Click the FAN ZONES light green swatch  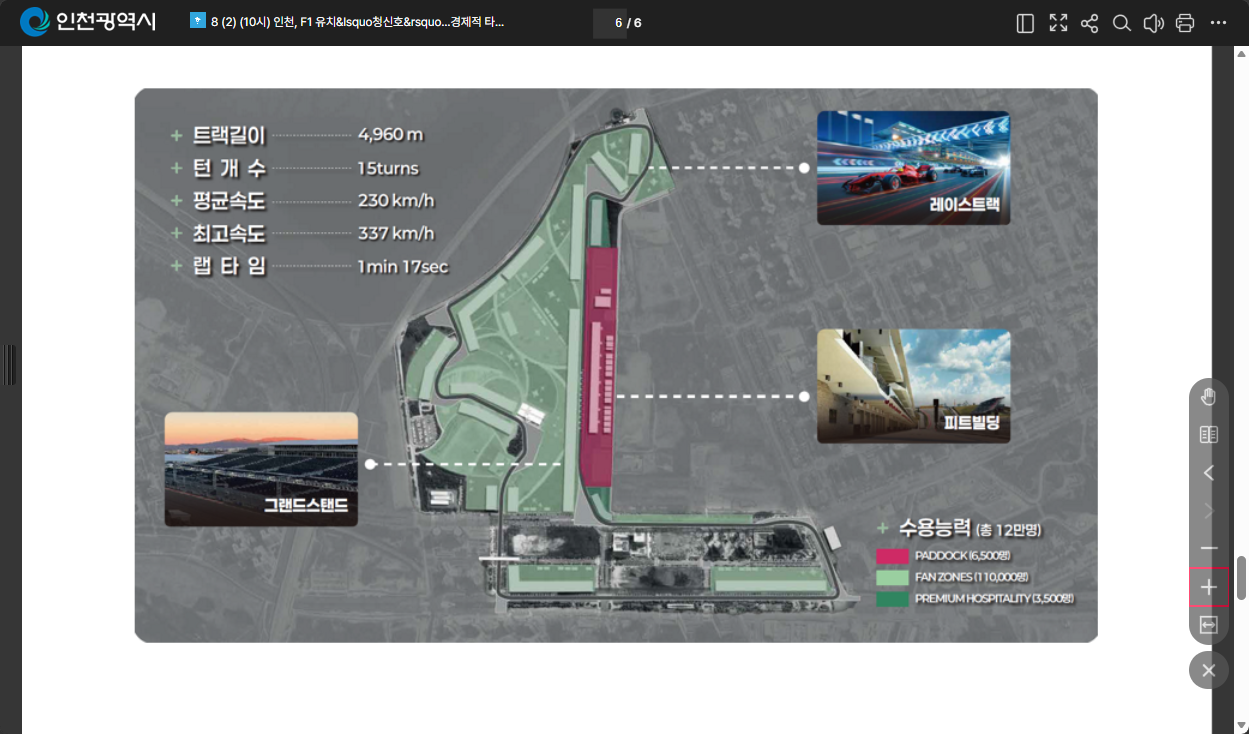[891, 578]
